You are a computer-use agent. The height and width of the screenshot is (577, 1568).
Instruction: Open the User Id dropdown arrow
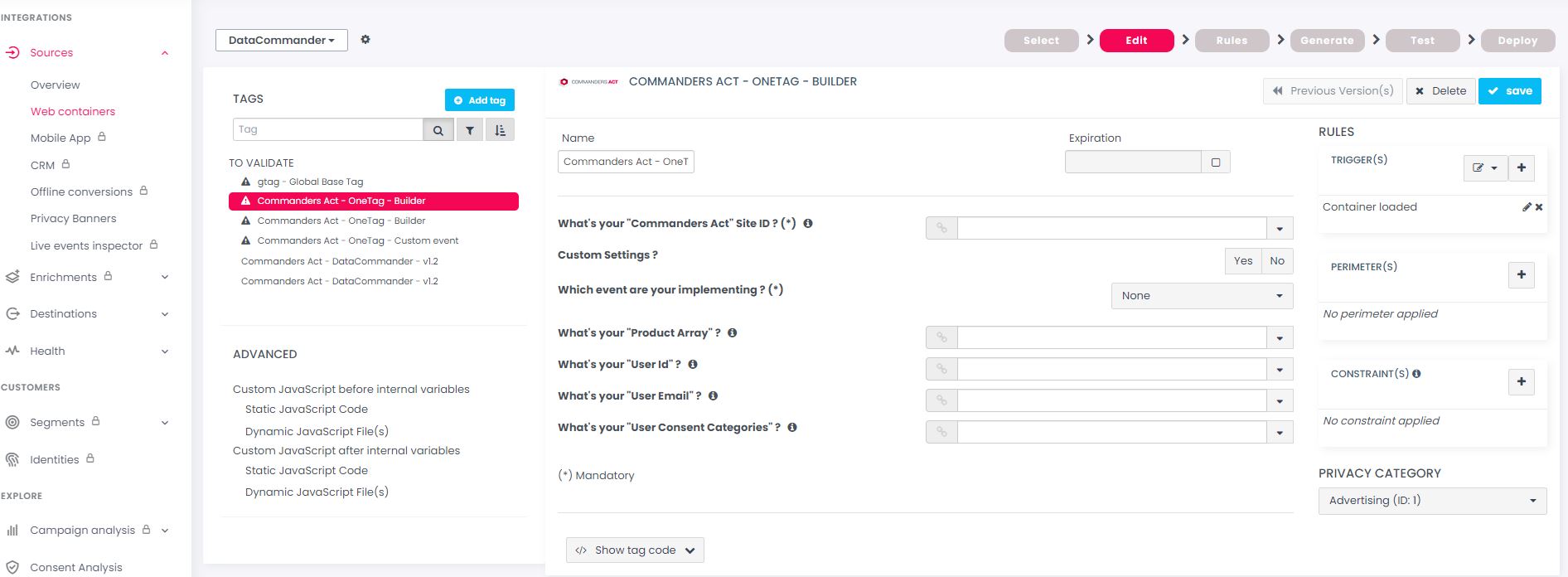pyautogui.click(x=1280, y=369)
